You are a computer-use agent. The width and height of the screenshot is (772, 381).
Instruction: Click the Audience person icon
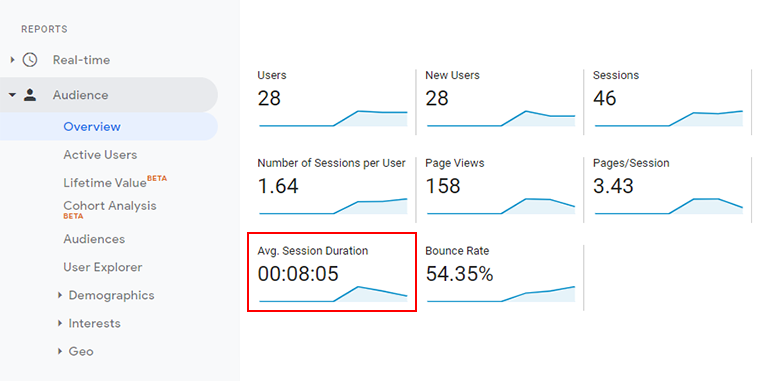point(30,95)
